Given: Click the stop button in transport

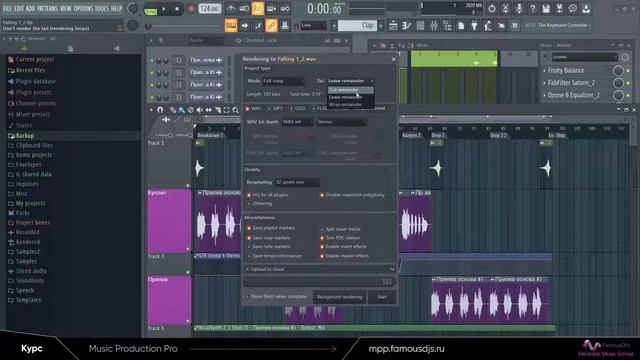Looking at the screenshot, I should pos(177,9).
